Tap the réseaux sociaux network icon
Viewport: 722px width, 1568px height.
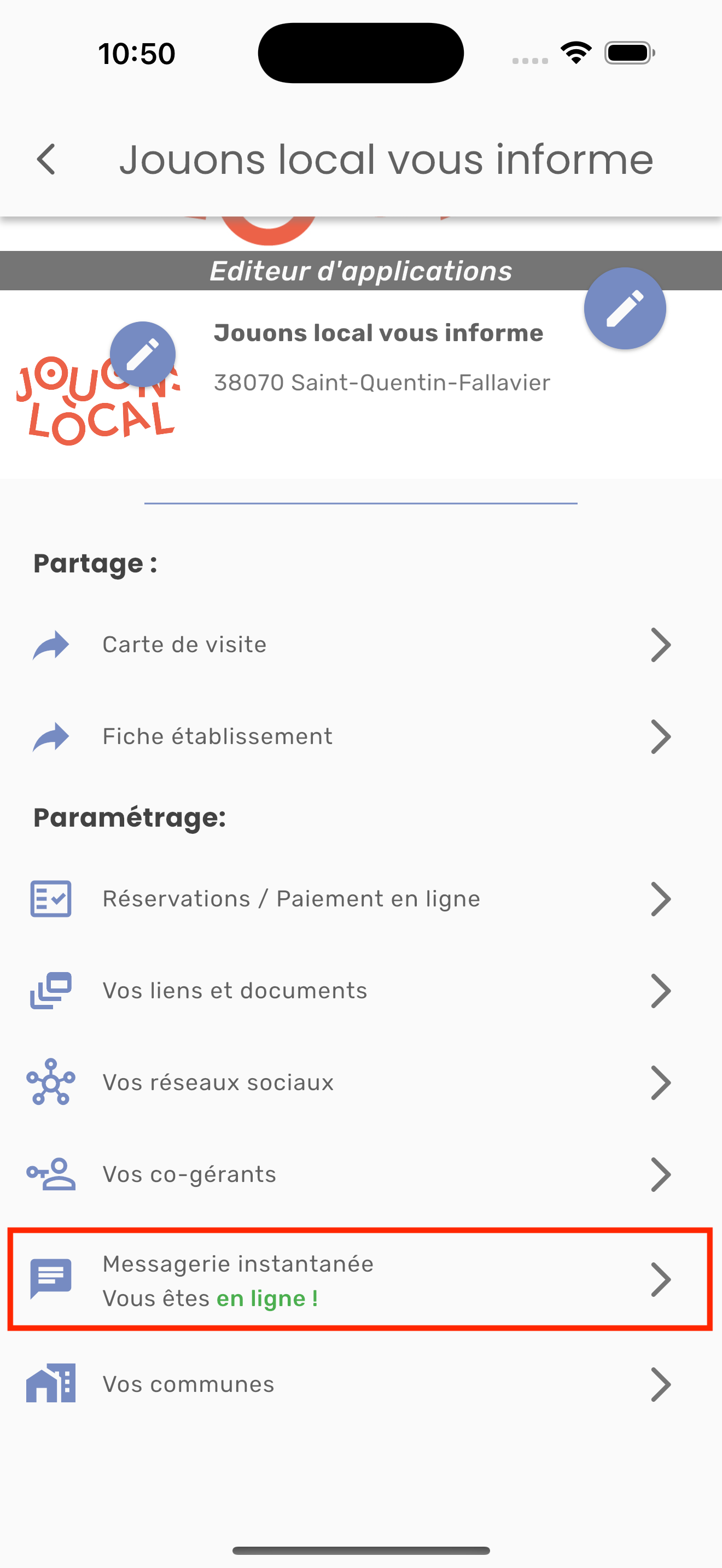51,1083
